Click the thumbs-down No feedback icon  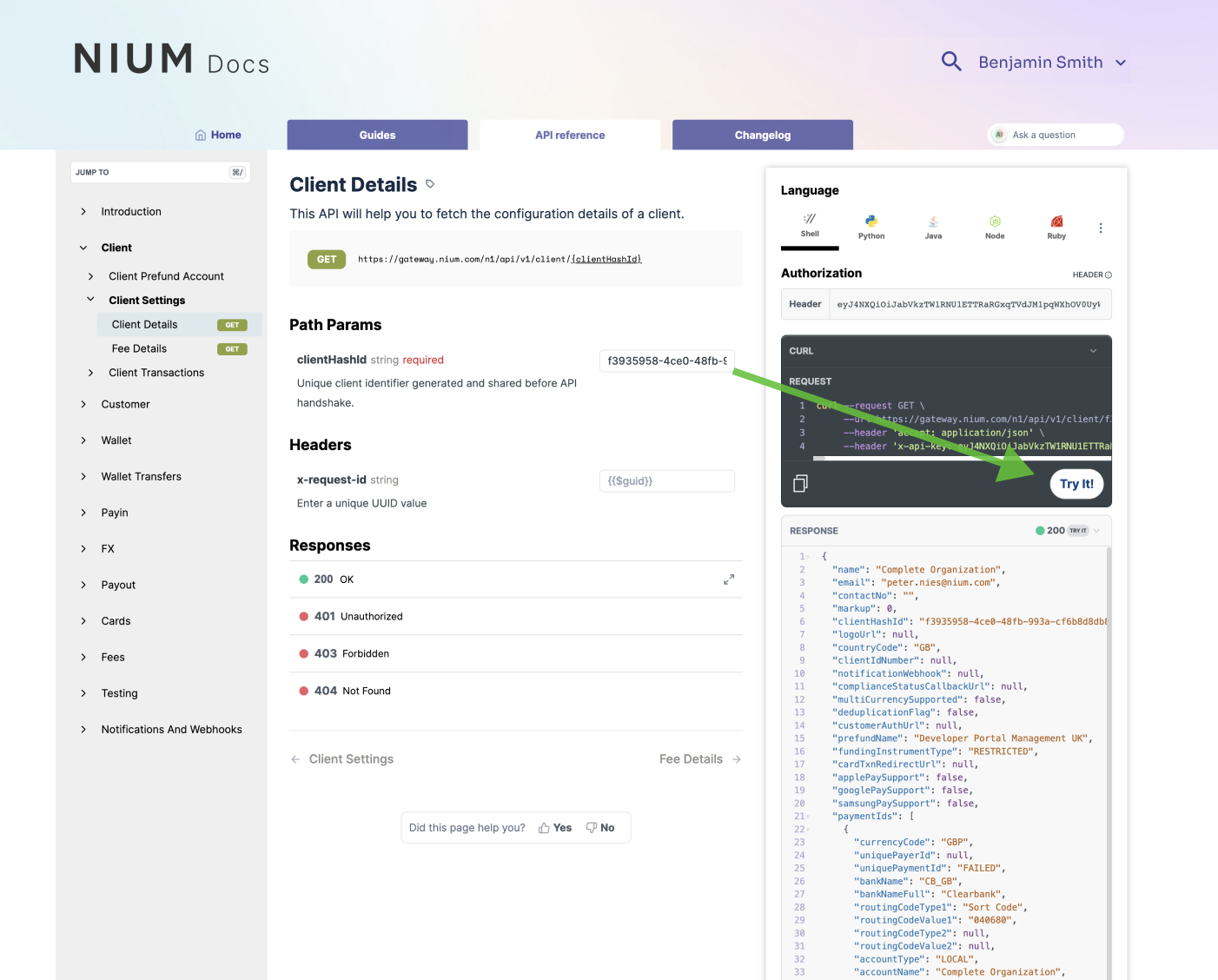click(x=591, y=828)
